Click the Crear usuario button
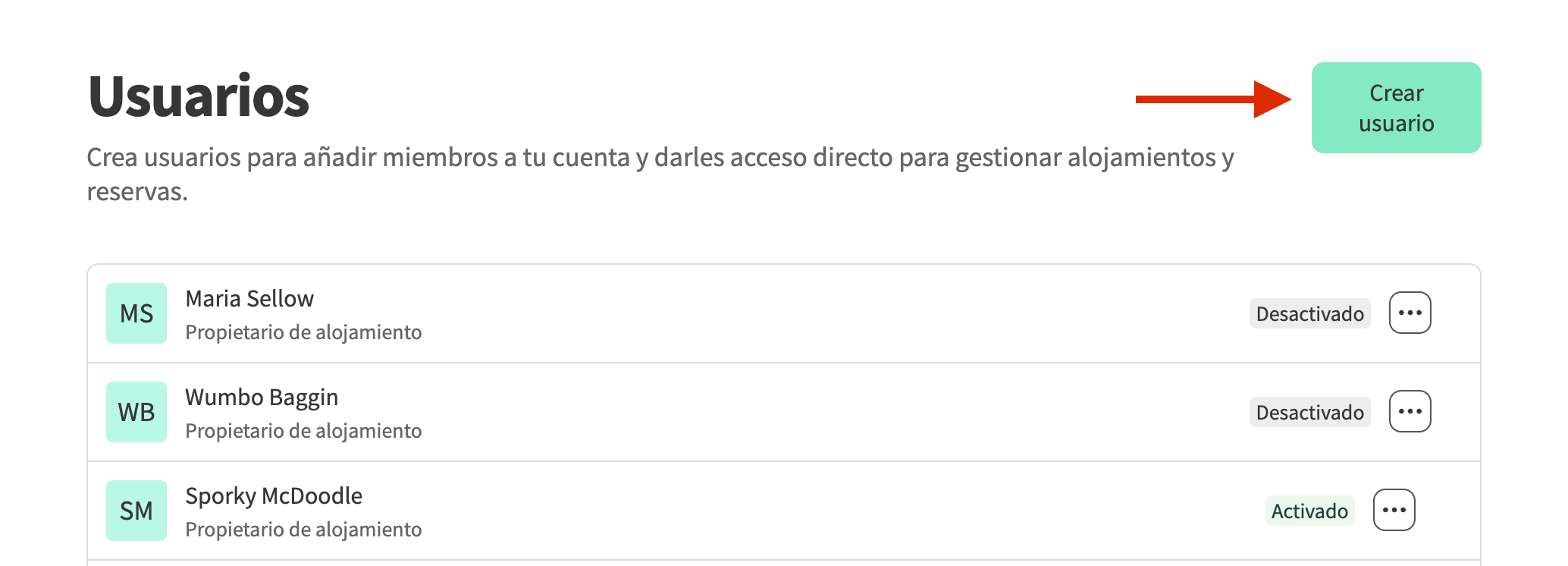 click(1396, 108)
